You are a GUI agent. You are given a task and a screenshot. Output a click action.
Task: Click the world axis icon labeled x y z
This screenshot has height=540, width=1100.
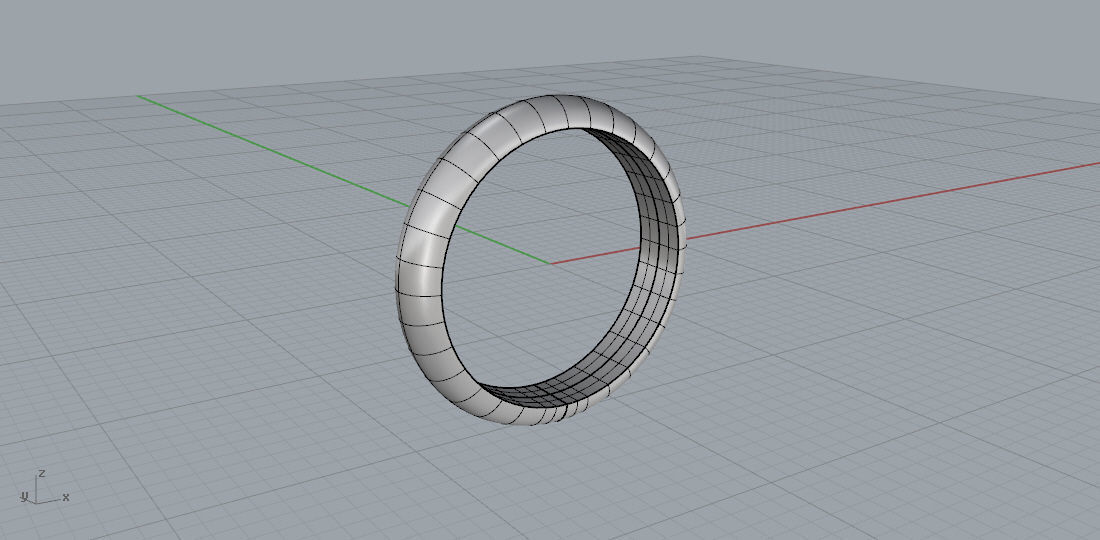(x=45, y=487)
